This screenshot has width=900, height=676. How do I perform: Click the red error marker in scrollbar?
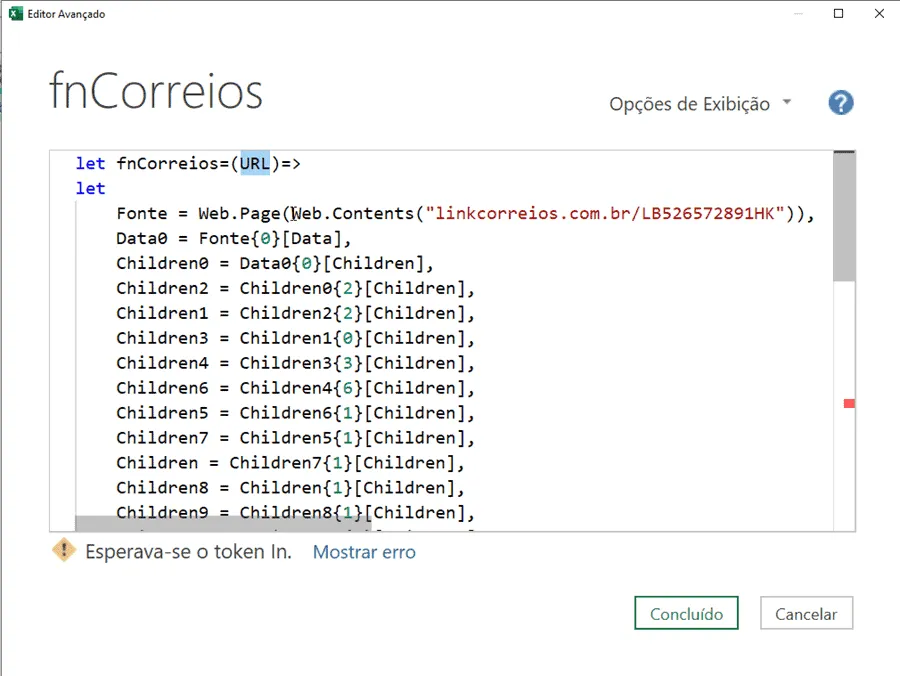click(849, 403)
